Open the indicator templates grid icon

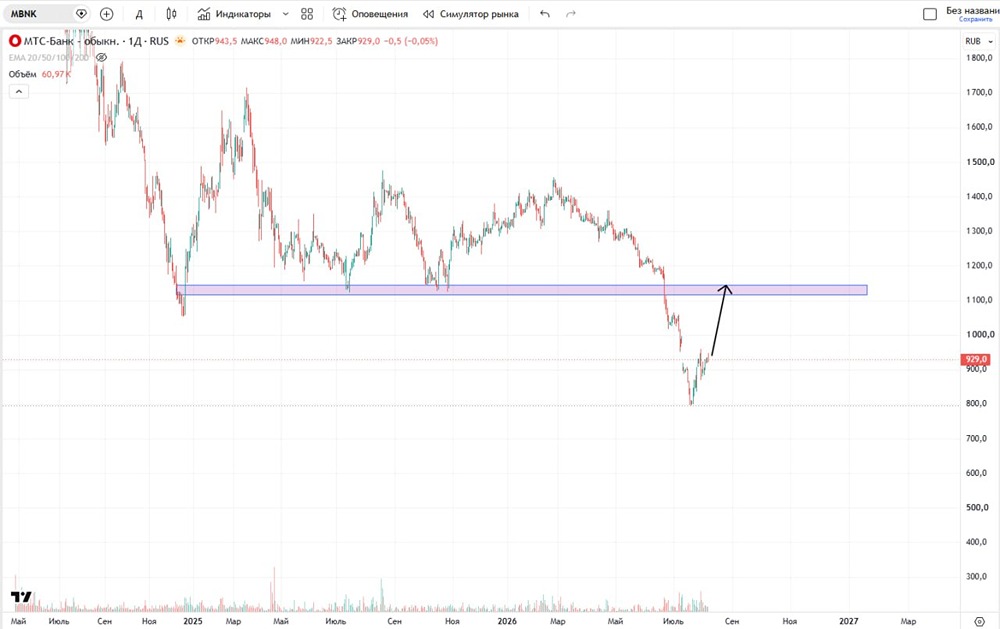[x=307, y=13]
